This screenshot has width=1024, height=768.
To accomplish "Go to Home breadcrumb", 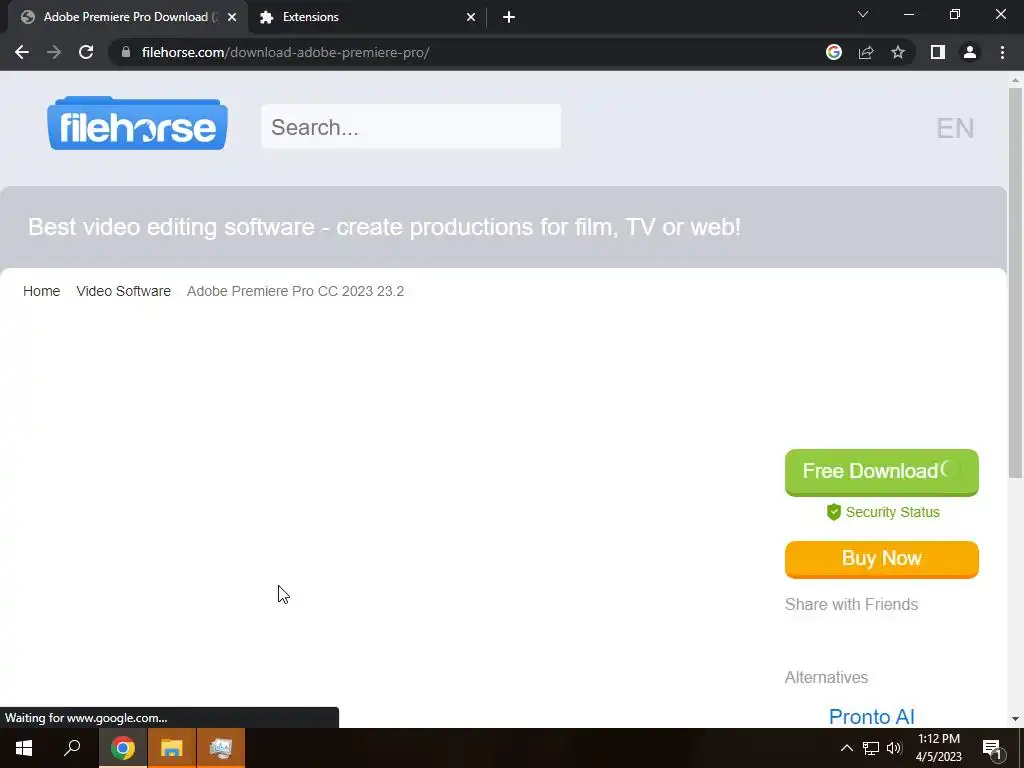I will click(42, 291).
